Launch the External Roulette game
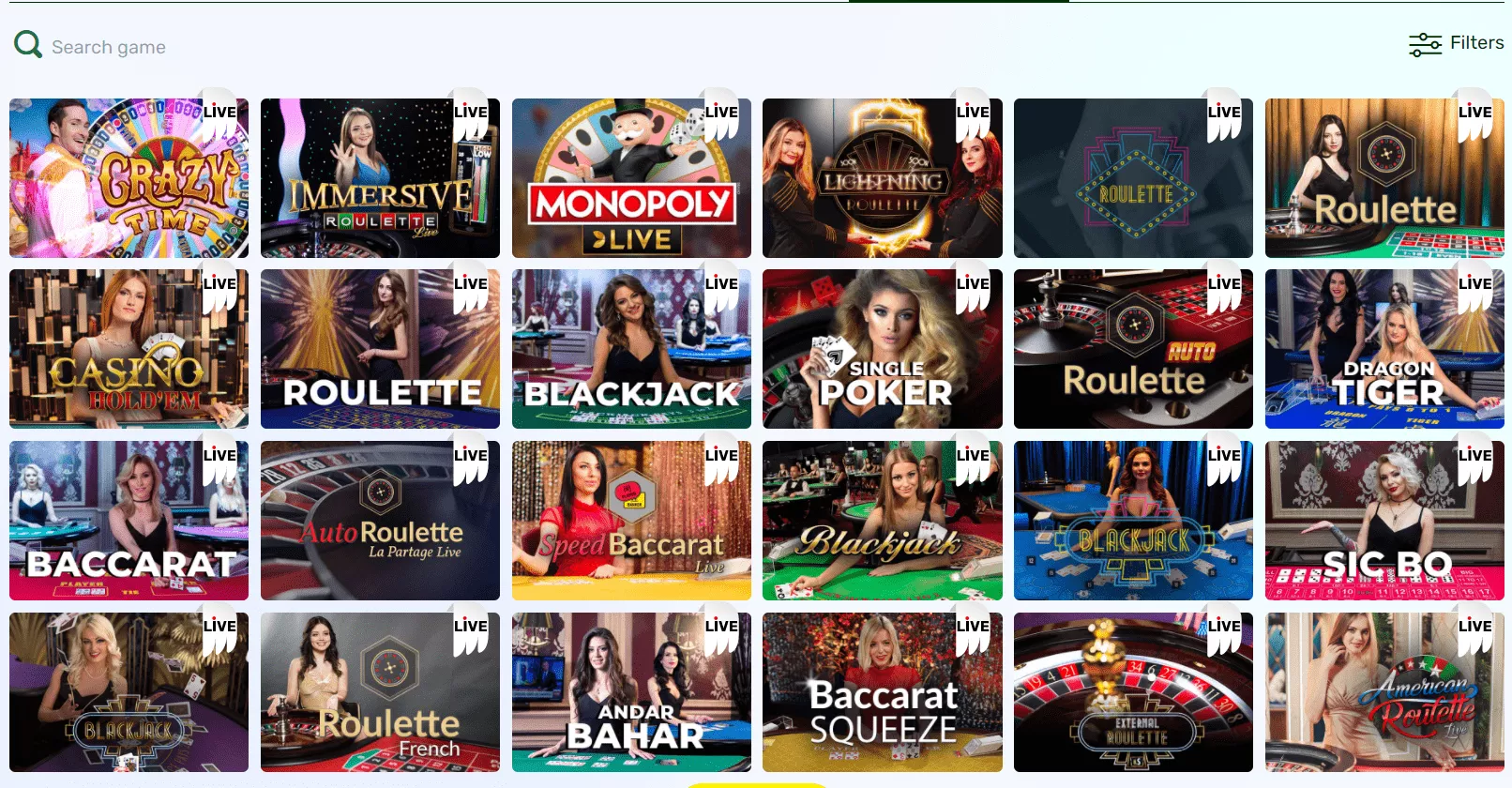Image resolution: width=1512 pixels, height=788 pixels. (1133, 692)
